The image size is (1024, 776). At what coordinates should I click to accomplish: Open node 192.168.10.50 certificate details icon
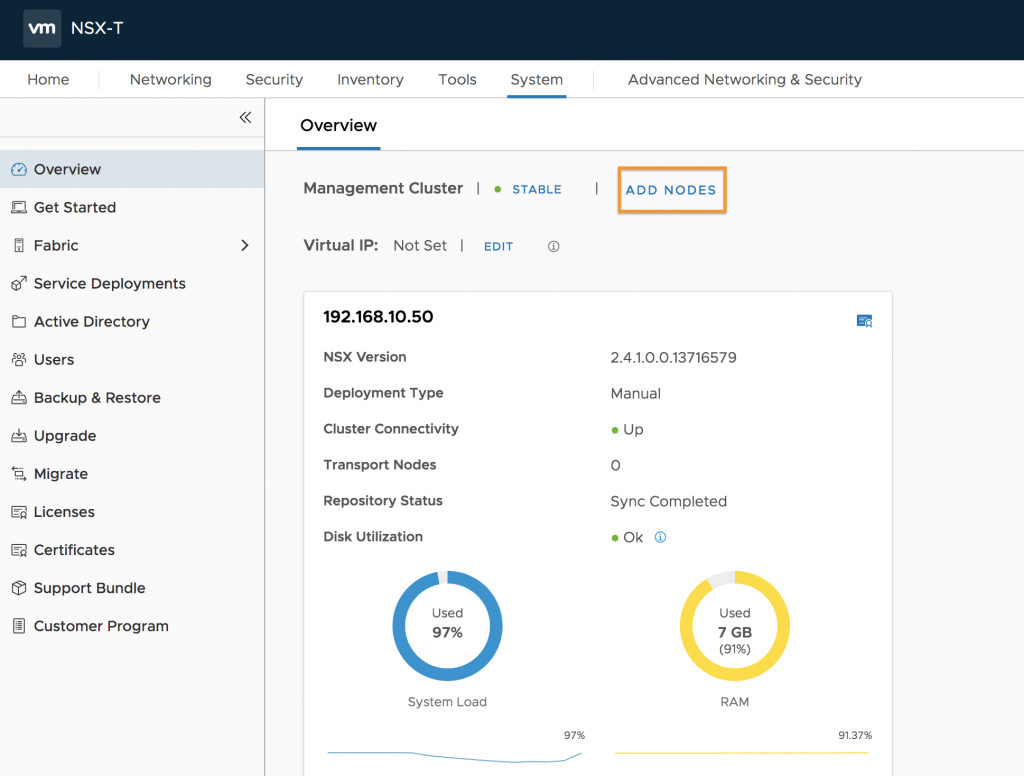tap(864, 321)
